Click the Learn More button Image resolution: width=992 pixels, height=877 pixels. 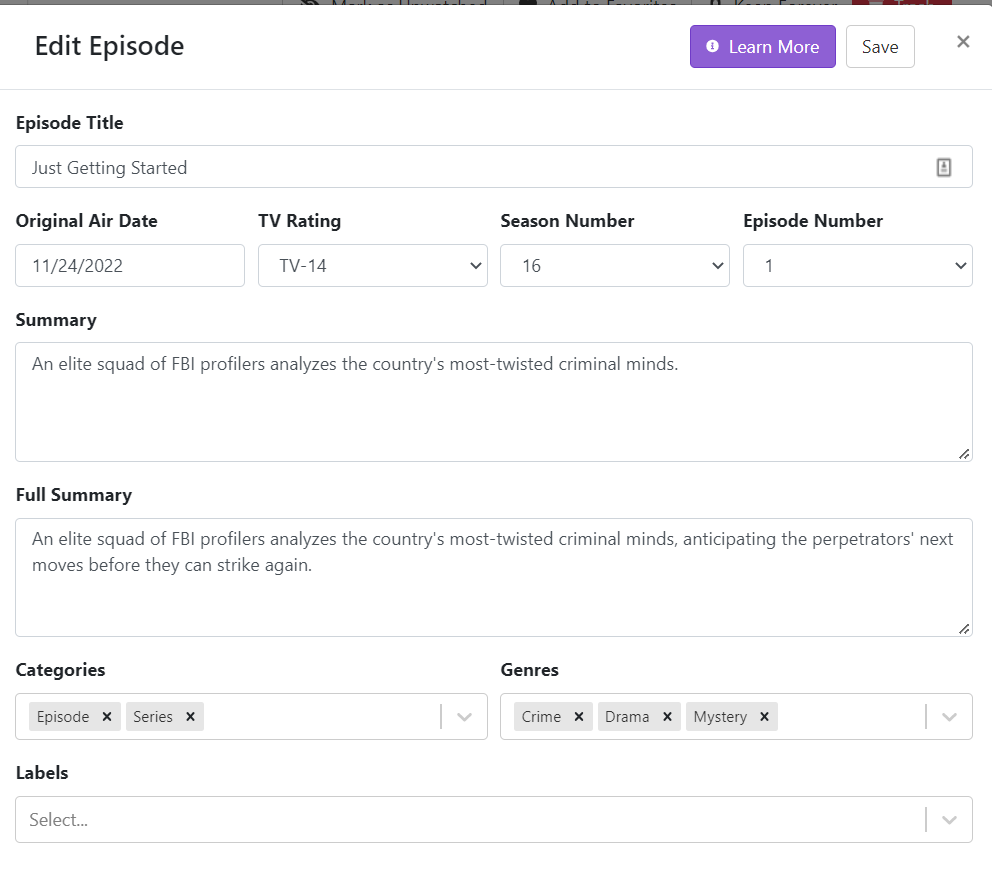click(x=762, y=47)
